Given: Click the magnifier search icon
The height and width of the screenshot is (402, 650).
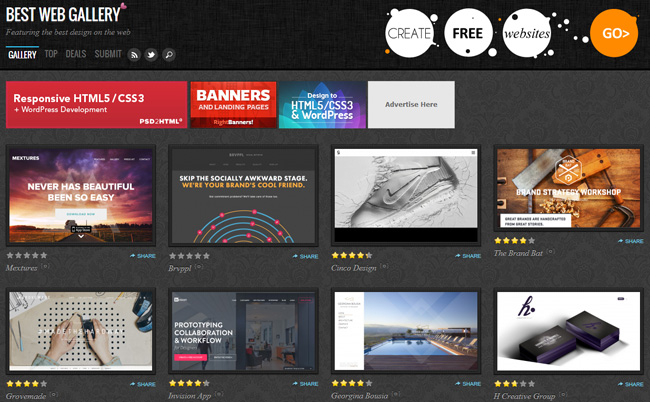Looking at the screenshot, I should pos(169,55).
